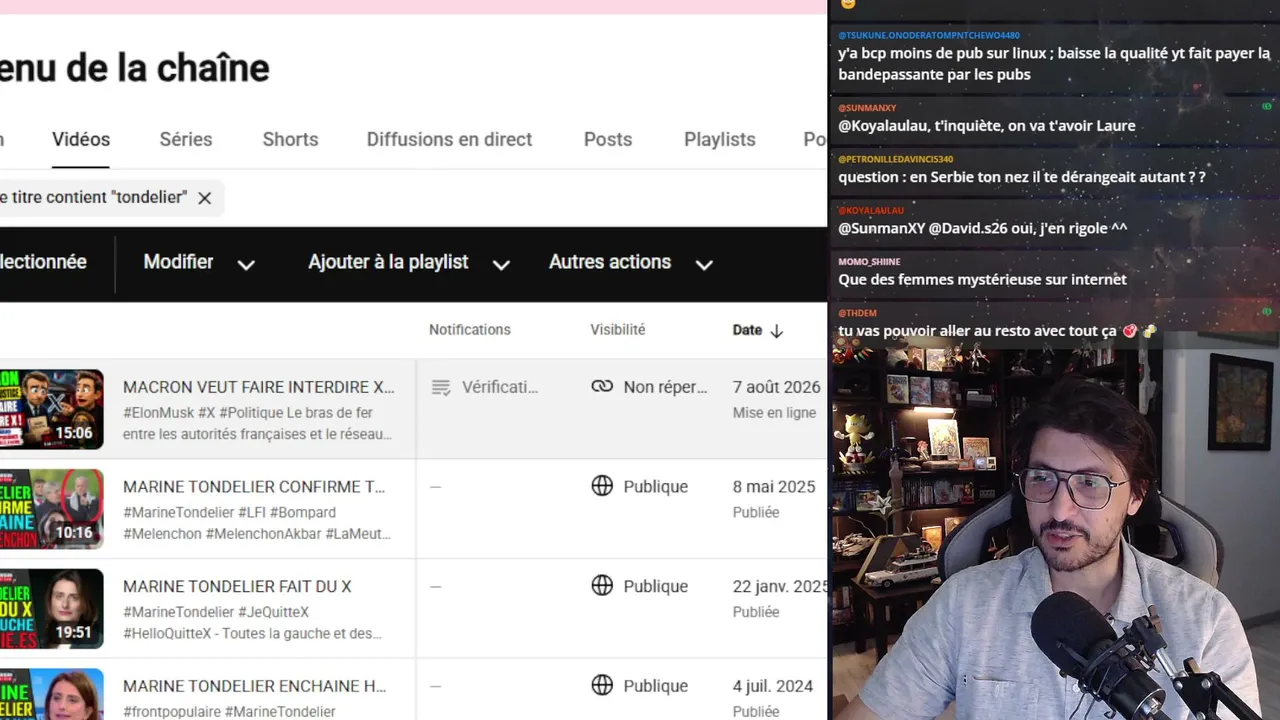
Task: Click the "4 juil. 2024" date
Action: click(x=773, y=687)
